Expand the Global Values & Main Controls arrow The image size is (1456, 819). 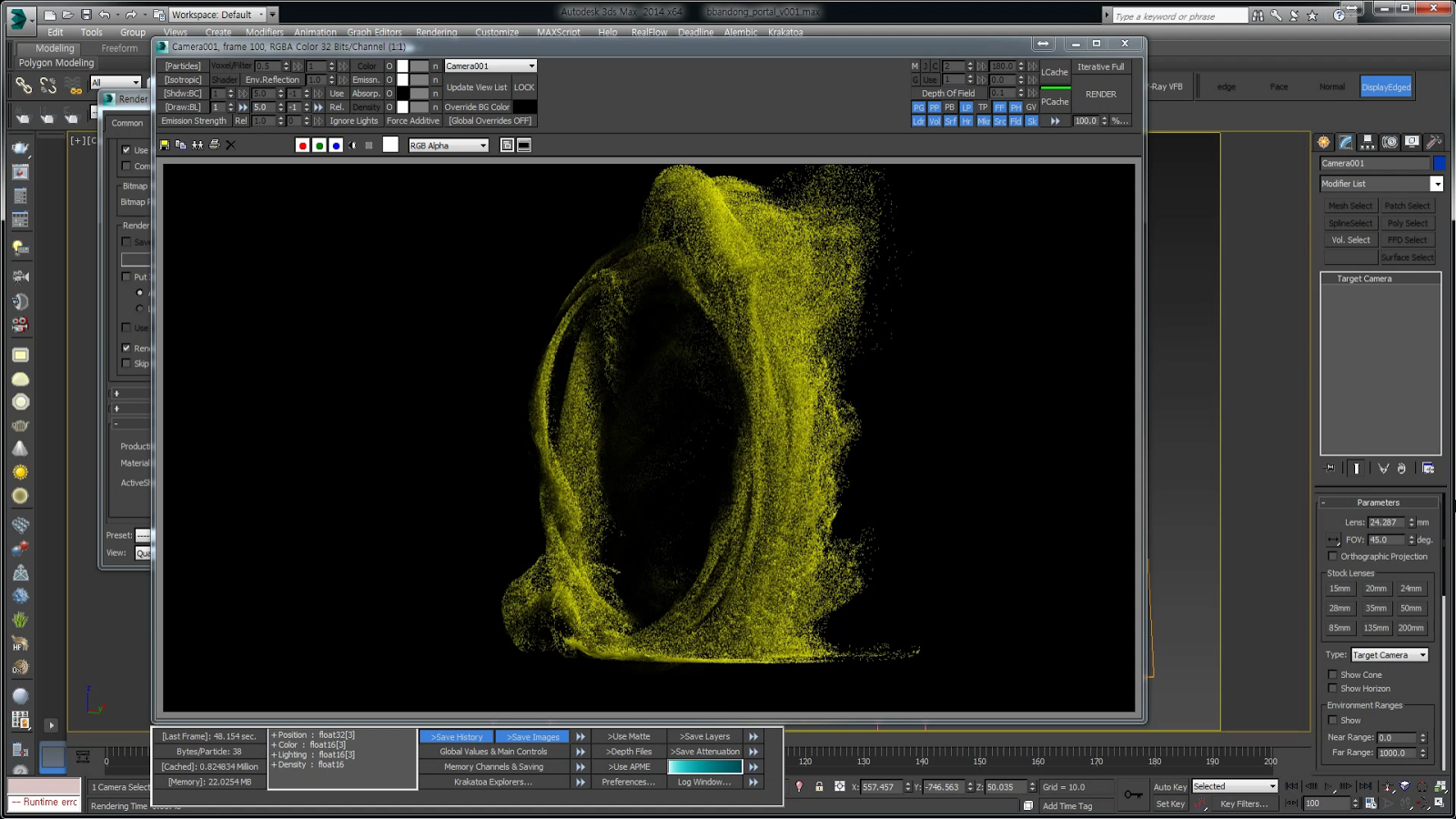[581, 752]
